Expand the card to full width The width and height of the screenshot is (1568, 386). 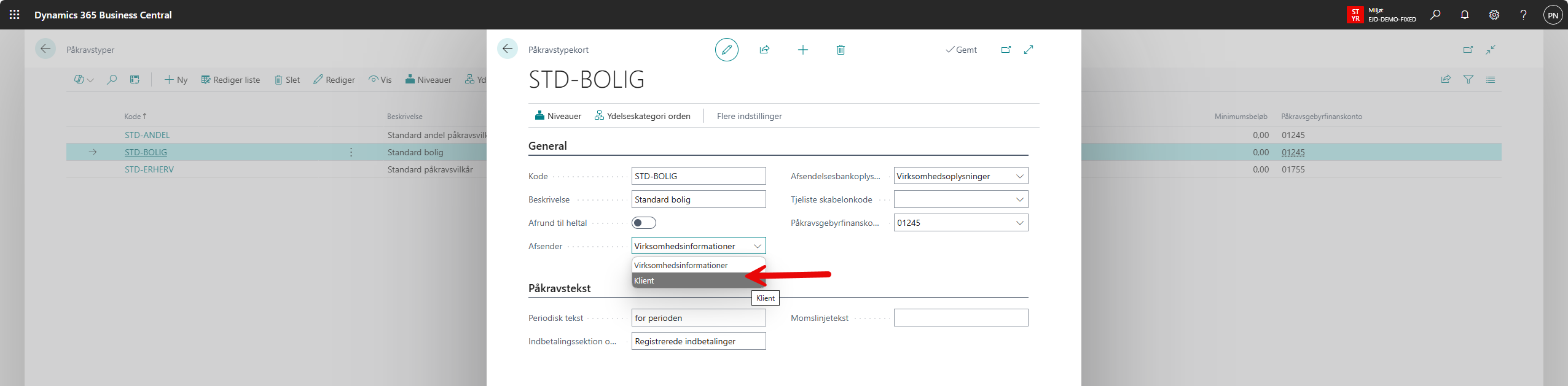pos(1029,50)
